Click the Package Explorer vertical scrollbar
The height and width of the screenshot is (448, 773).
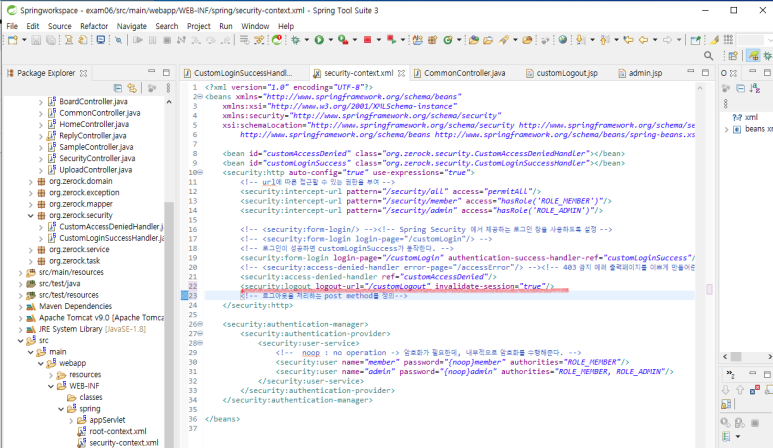pyautogui.click(x=169, y=325)
